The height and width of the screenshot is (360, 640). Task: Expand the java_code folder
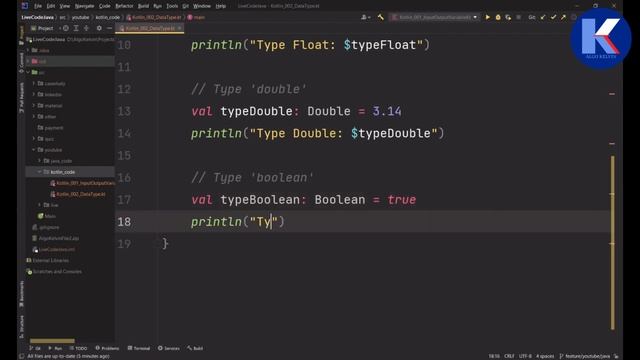(x=40, y=161)
